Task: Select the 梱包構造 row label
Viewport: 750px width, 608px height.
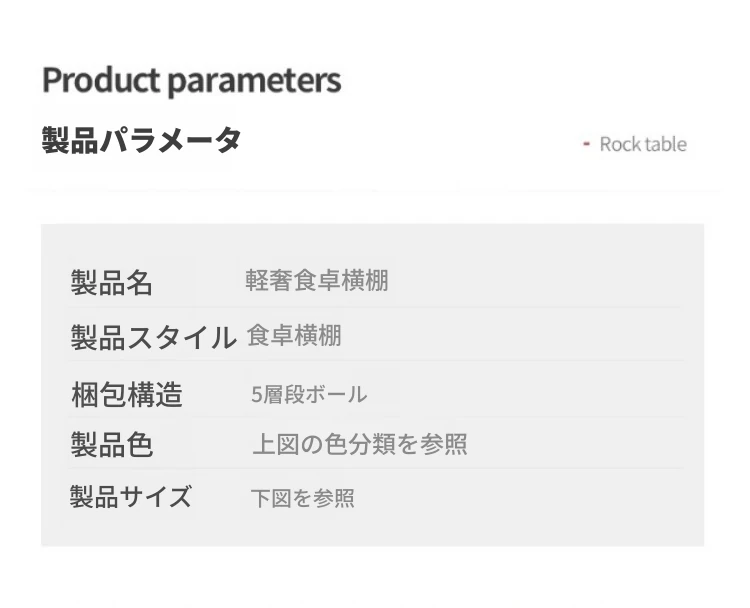Action: 127,395
